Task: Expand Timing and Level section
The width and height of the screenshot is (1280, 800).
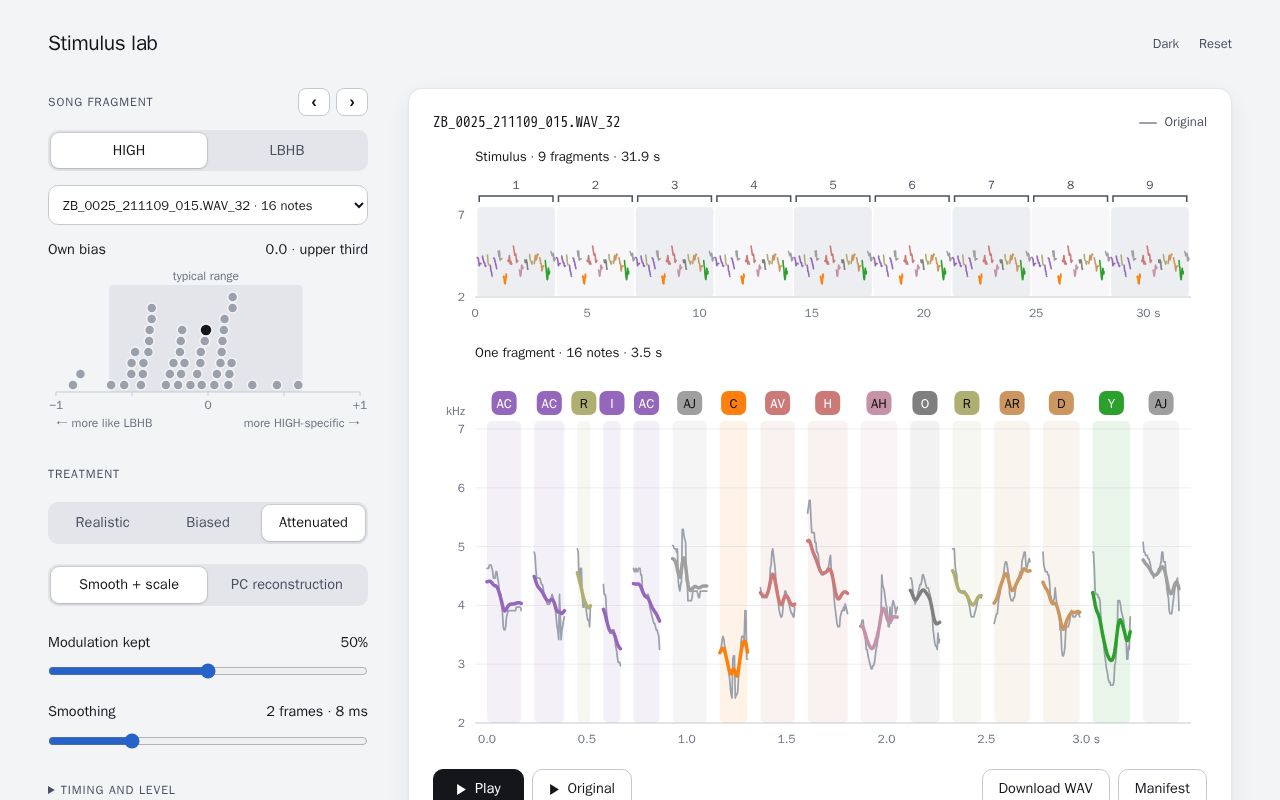Action: (112, 790)
